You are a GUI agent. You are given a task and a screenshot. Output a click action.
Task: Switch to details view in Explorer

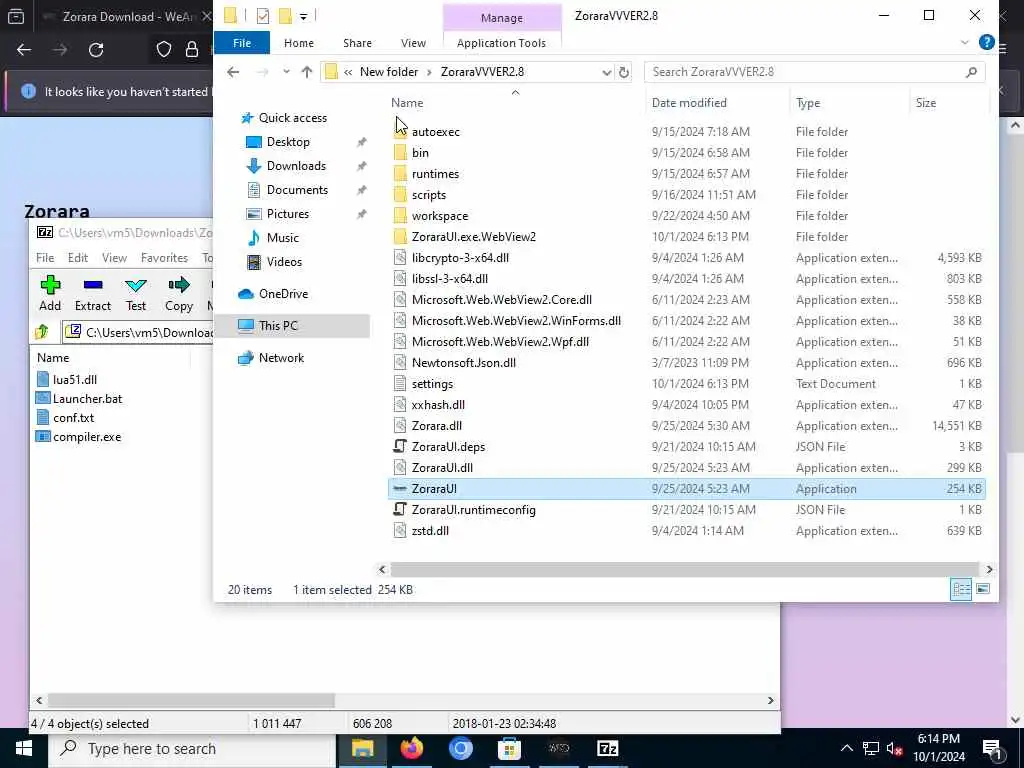tap(961, 589)
